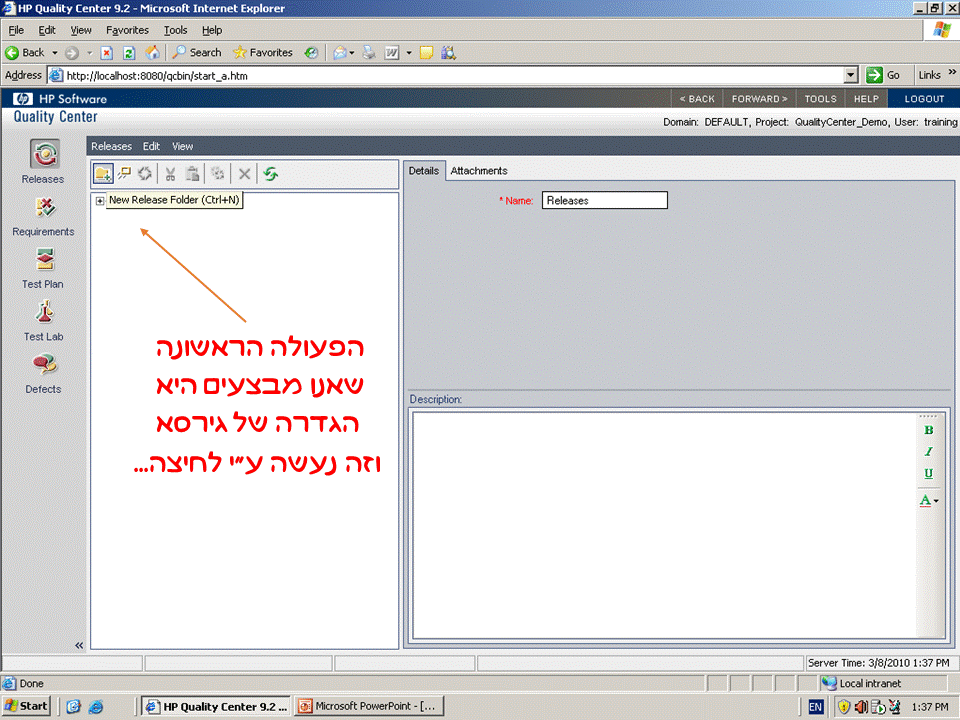Click the green Refresh icon in Releases toolbar

pos(271,174)
